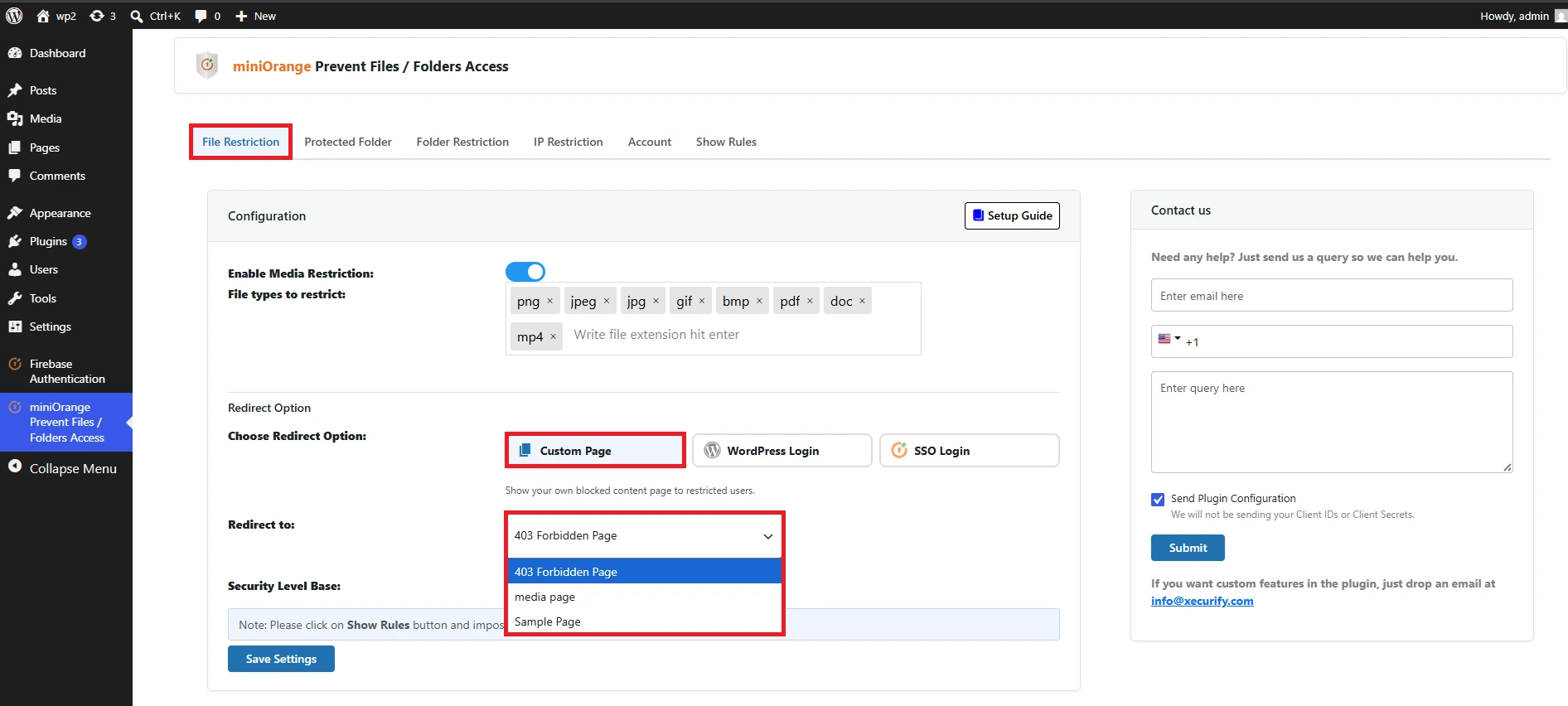Screen dimensions: 1568x706
Task: Click the Media library icon
Action: pyautogui.click(x=15, y=118)
